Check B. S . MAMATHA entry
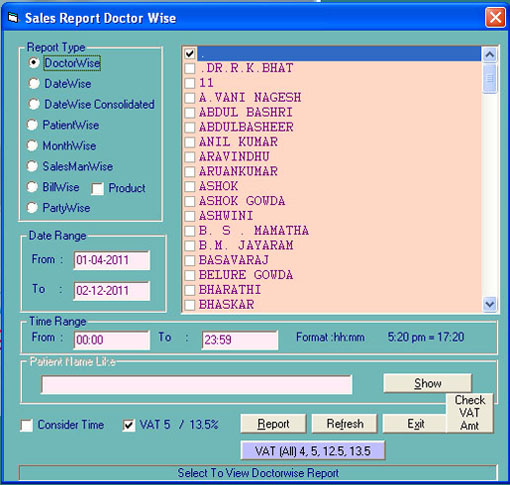Viewport: 510px width, 485px height. click(190, 231)
